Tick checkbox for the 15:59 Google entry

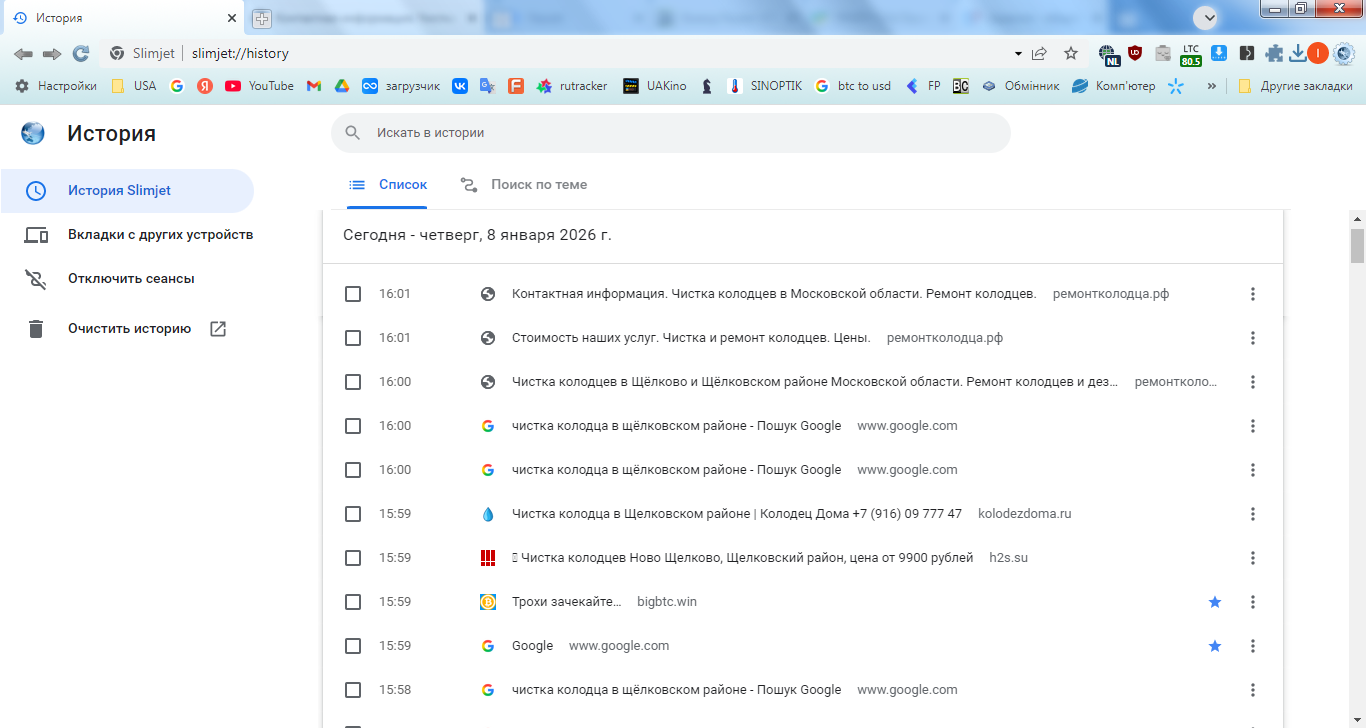[x=353, y=646]
